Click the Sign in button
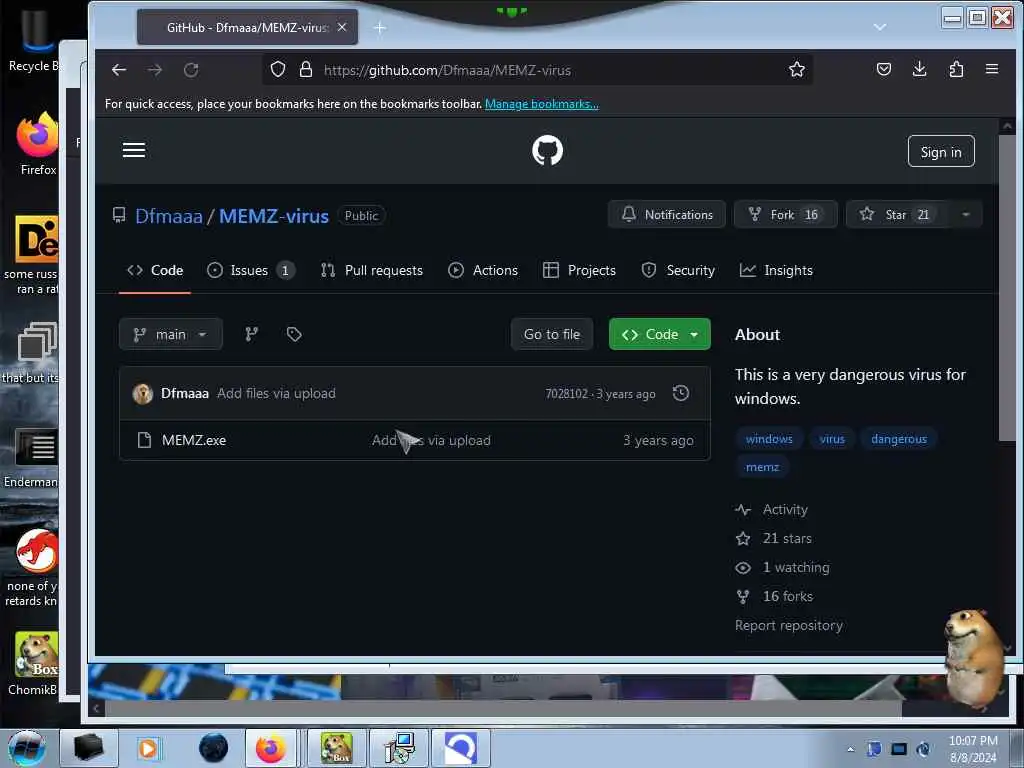 940,152
